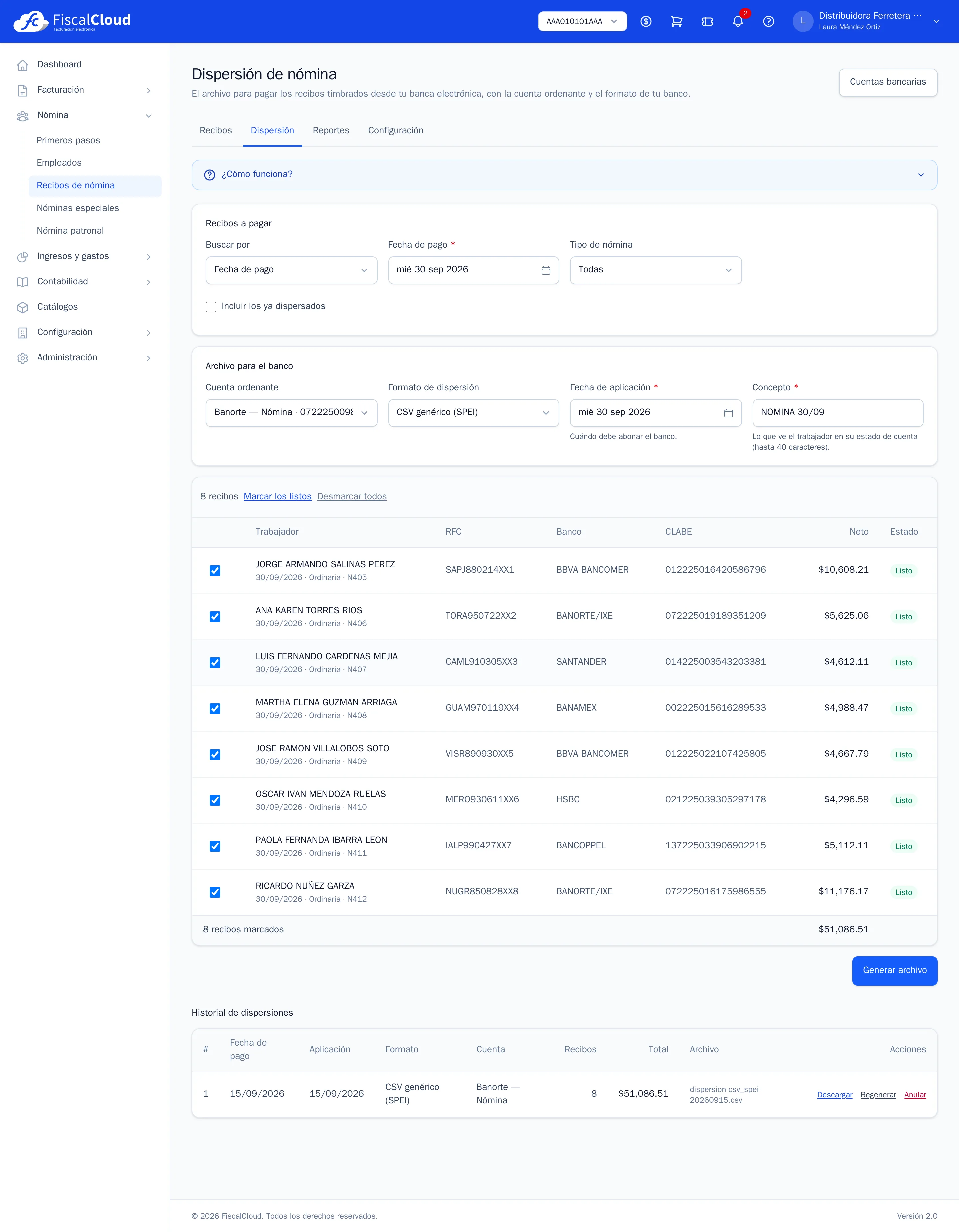Switch to the Reportes tab
This screenshot has height=1232, width=959.
(x=331, y=130)
